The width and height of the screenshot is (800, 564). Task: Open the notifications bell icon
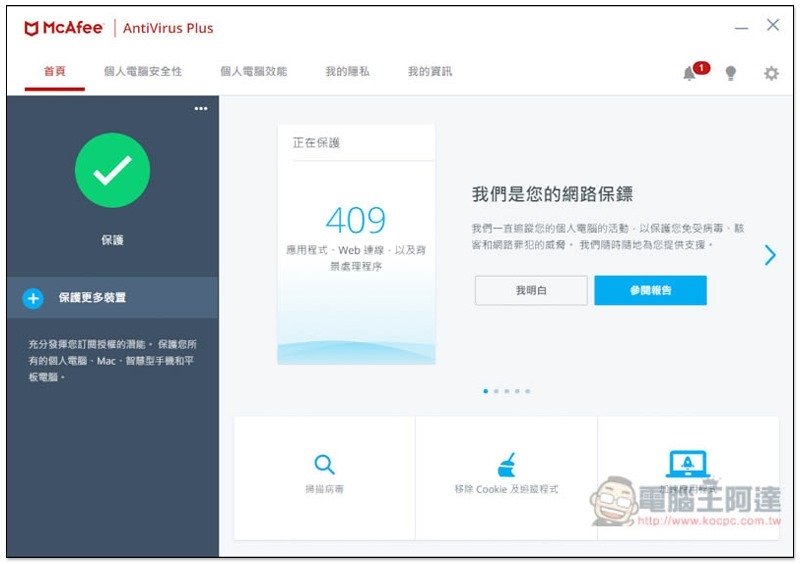pos(689,73)
